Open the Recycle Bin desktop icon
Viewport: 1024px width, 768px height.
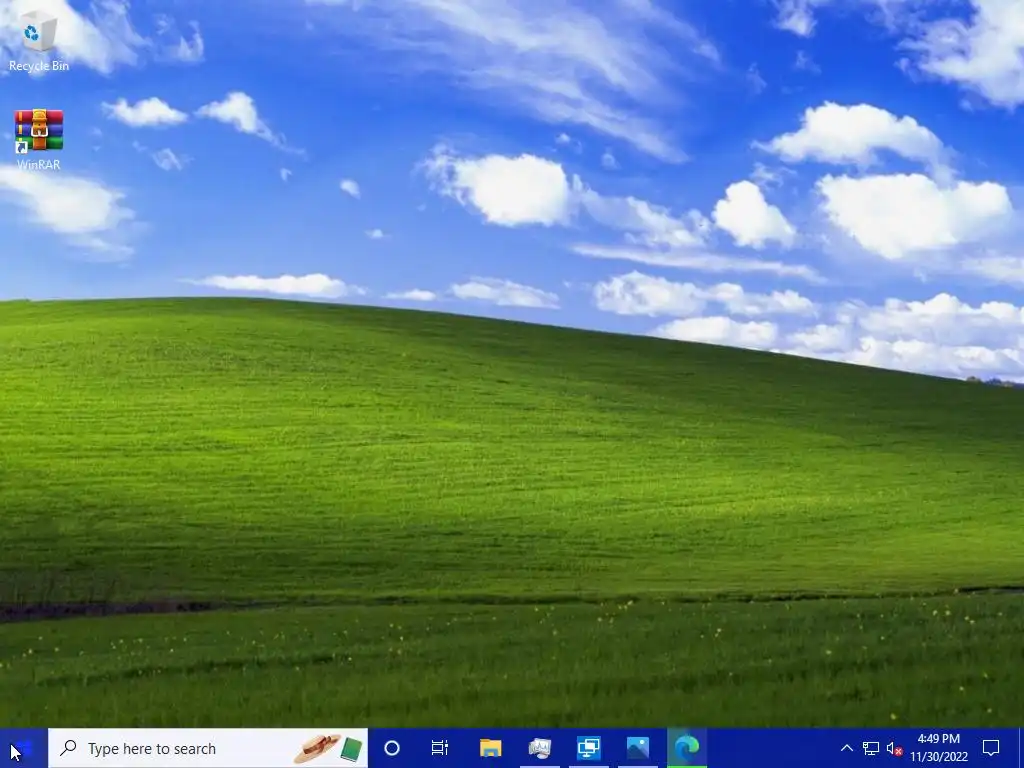(39, 40)
